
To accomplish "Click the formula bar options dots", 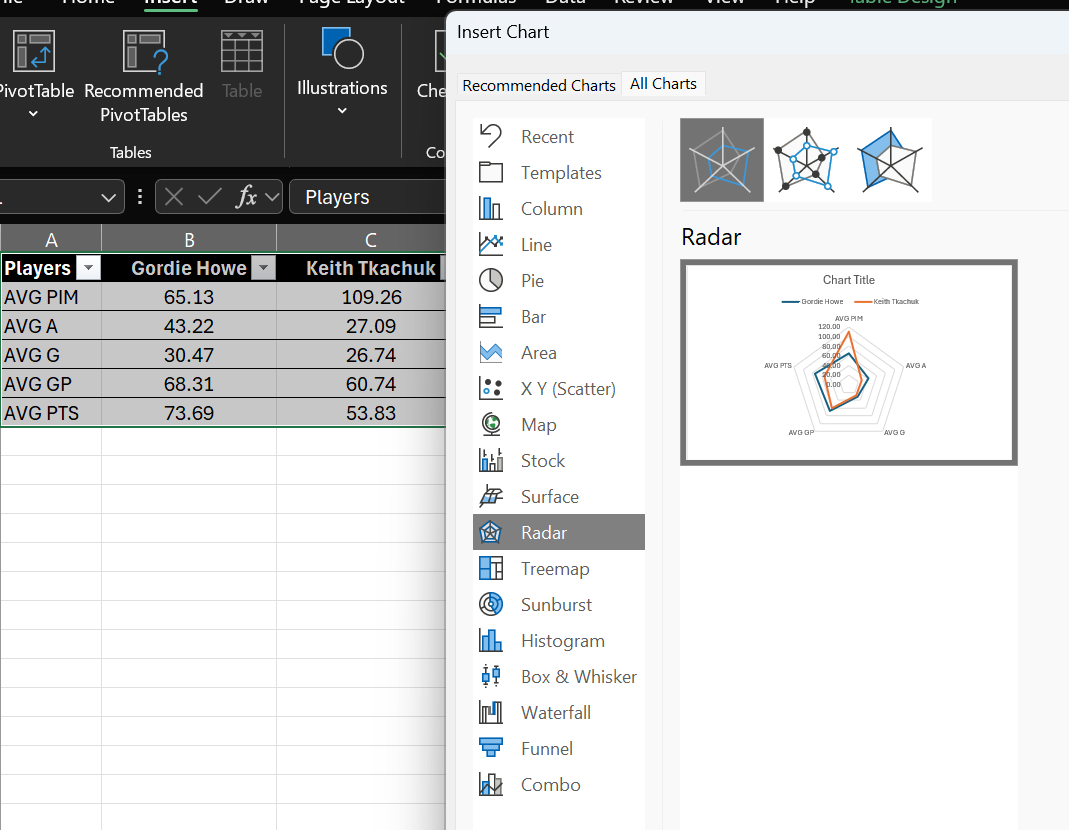I will pyautogui.click(x=140, y=197).
